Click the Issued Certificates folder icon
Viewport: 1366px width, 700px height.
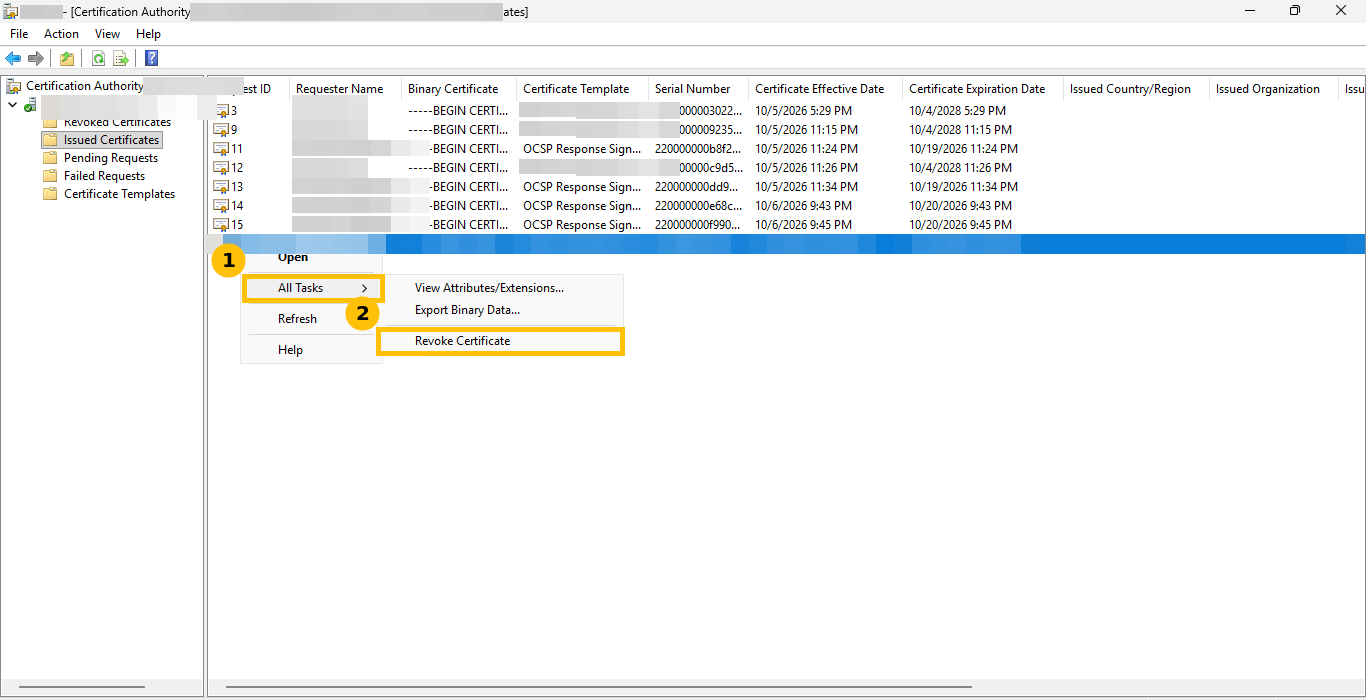[x=50, y=140]
